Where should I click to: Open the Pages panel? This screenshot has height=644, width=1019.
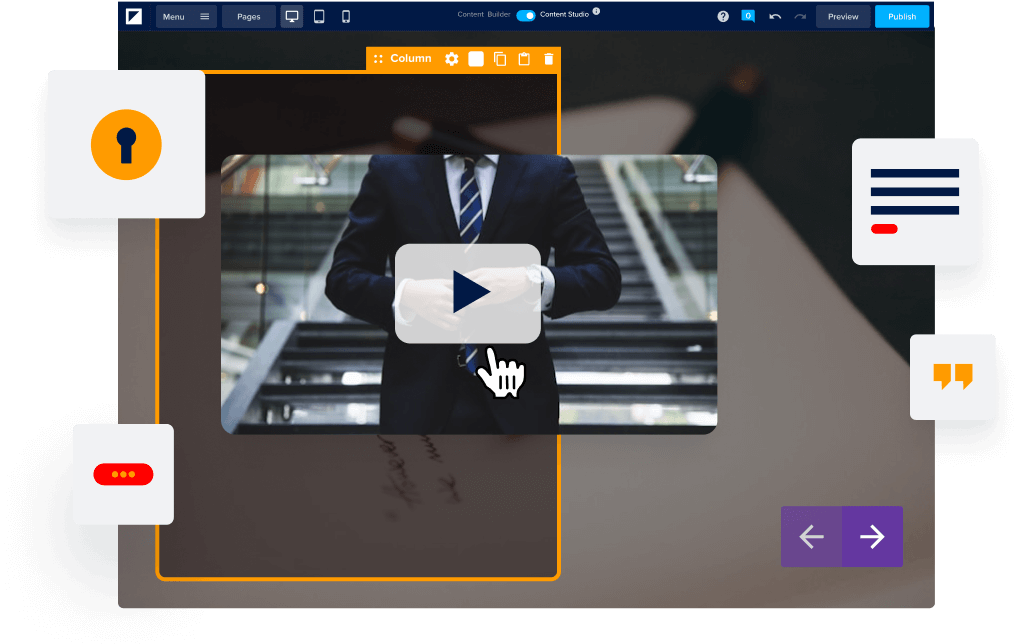pyautogui.click(x=248, y=17)
